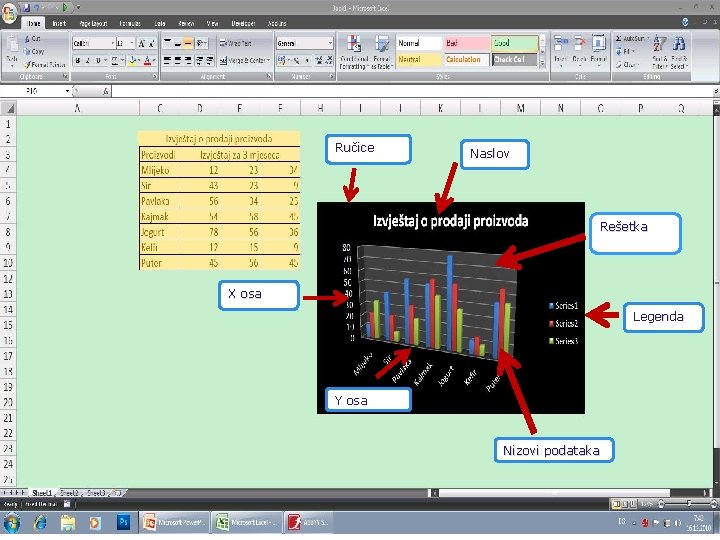Open the Alignment dialog launcher
The height and width of the screenshot is (540, 720).
pos(270,77)
